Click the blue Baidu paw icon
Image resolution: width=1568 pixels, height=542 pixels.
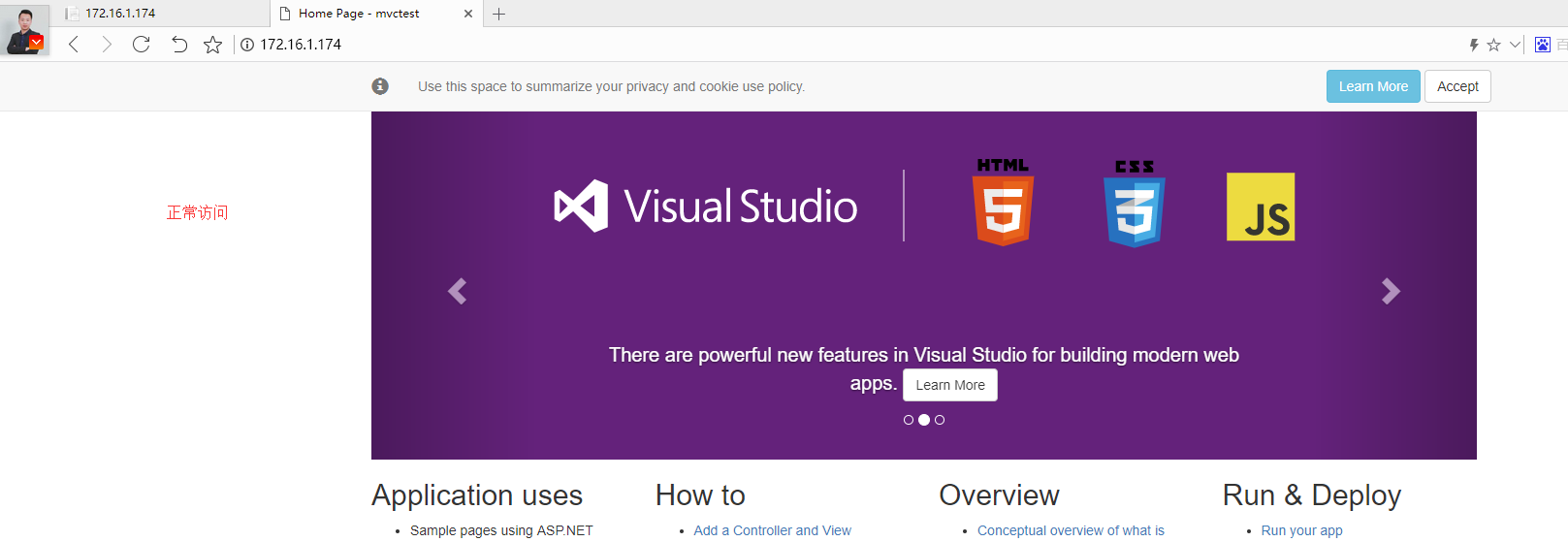point(1542,45)
